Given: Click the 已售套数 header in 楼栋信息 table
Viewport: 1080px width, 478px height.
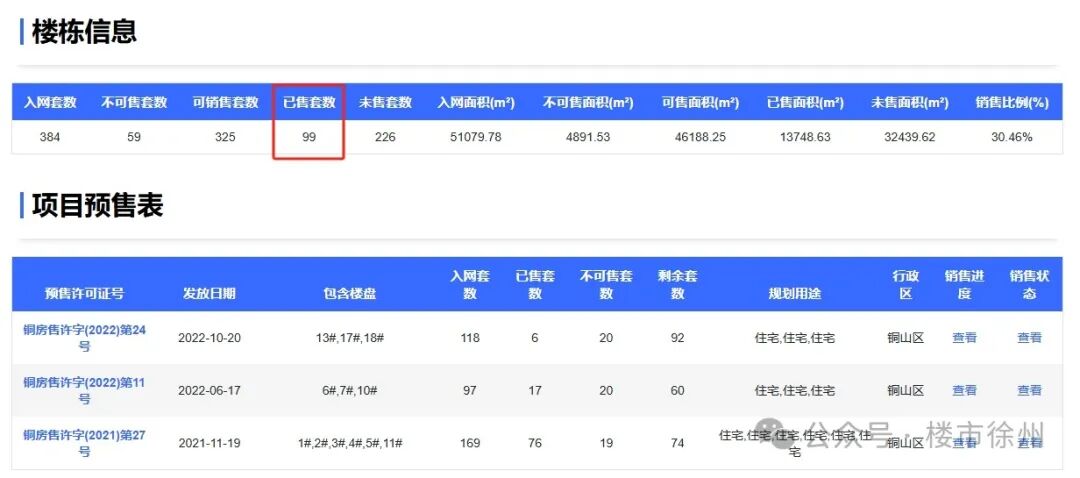Looking at the screenshot, I should point(309,103).
